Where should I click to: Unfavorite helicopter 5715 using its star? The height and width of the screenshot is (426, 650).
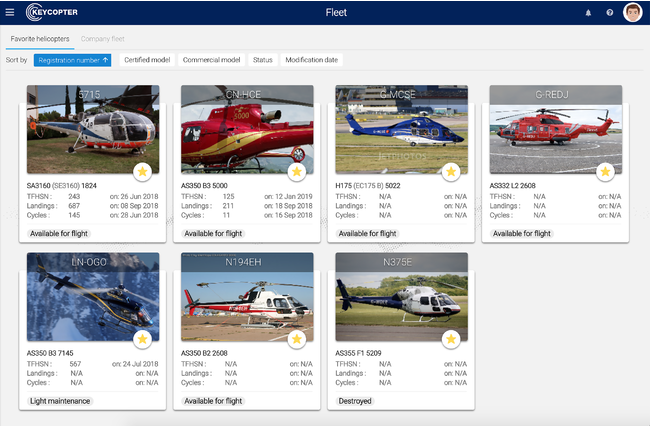pyautogui.click(x=142, y=172)
